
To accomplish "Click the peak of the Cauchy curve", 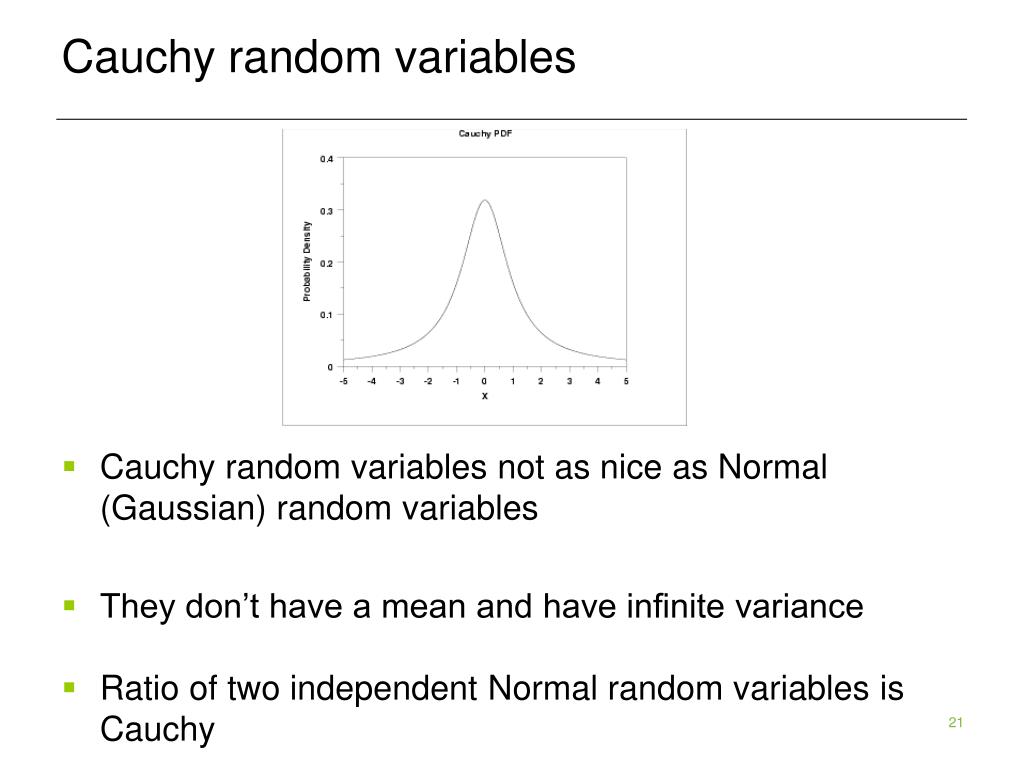I will [x=485, y=201].
